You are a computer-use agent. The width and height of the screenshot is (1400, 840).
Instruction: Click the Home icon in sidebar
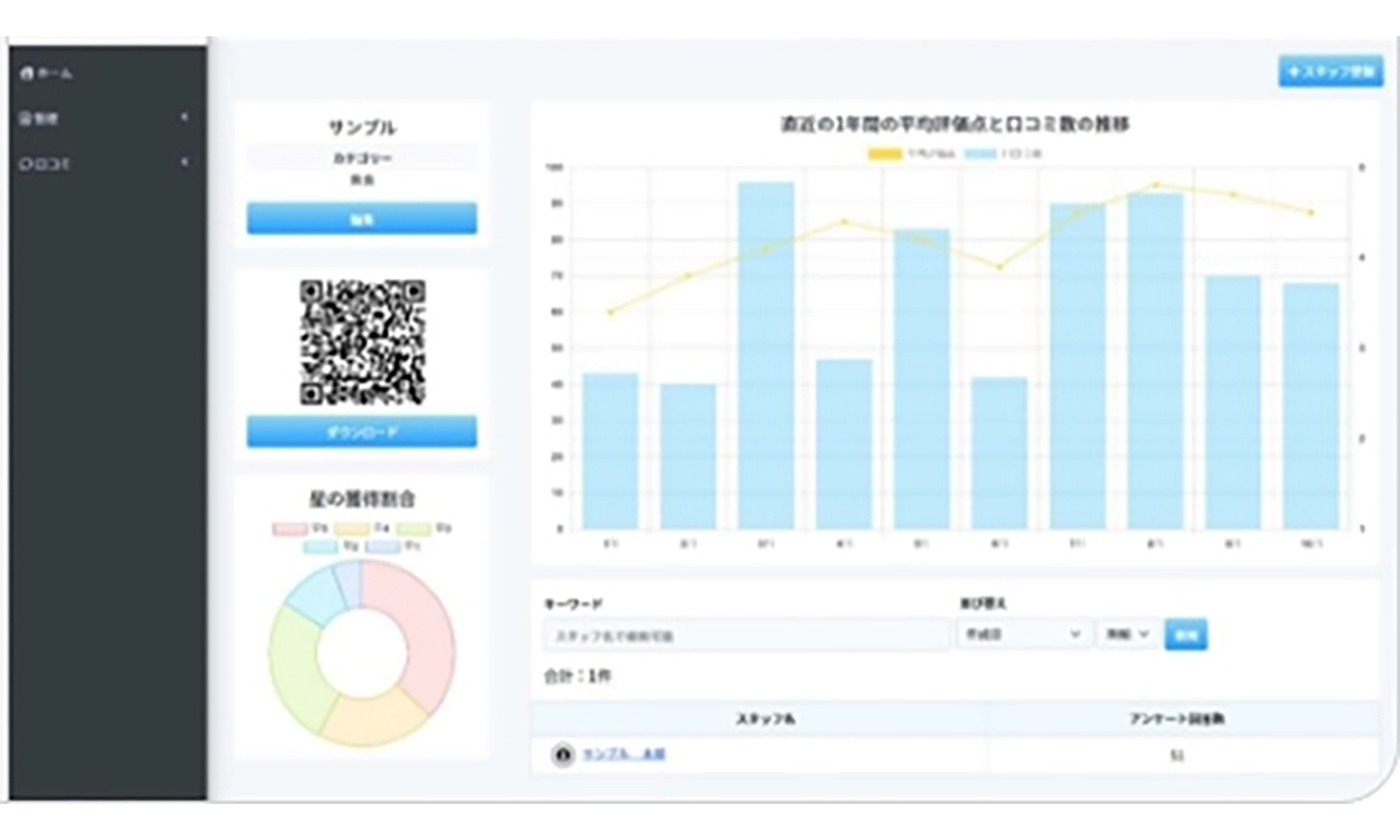(27, 74)
